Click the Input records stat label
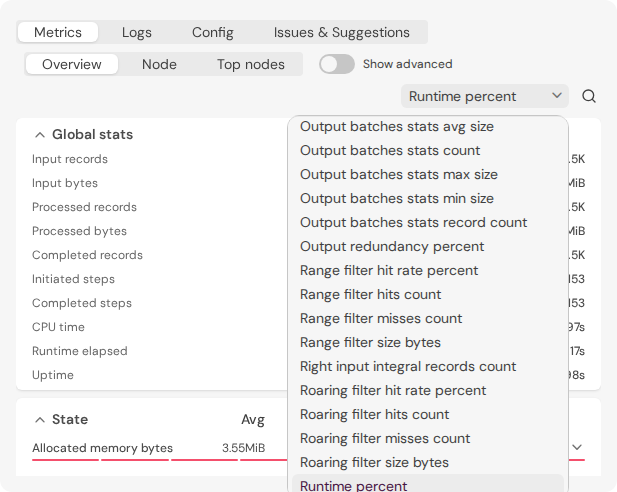Viewport: 617px width, 492px height. click(70, 159)
